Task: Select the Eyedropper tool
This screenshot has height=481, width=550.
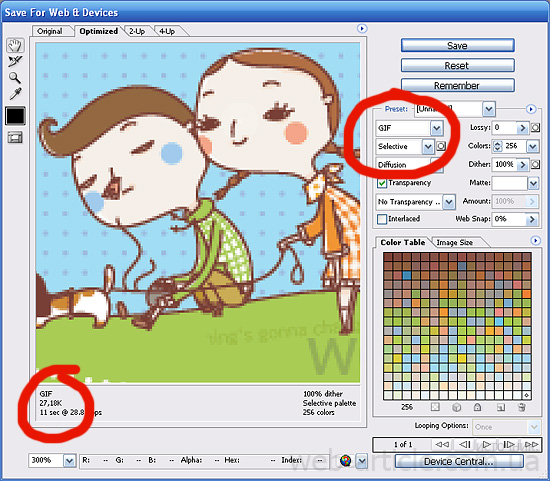Action: (x=15, y=94)
